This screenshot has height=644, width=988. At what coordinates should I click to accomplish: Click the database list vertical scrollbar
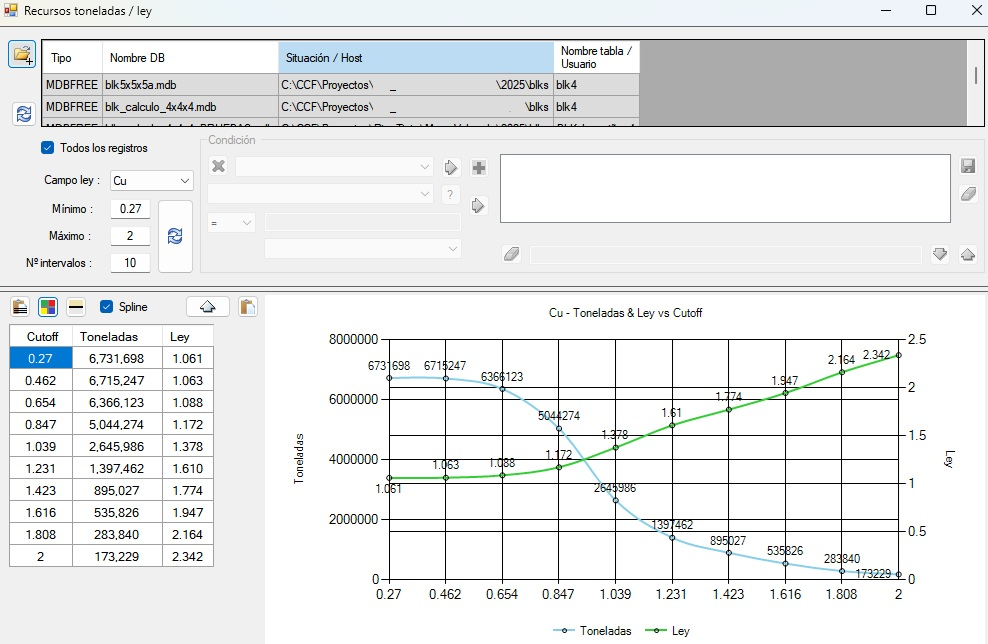(976, 76)
